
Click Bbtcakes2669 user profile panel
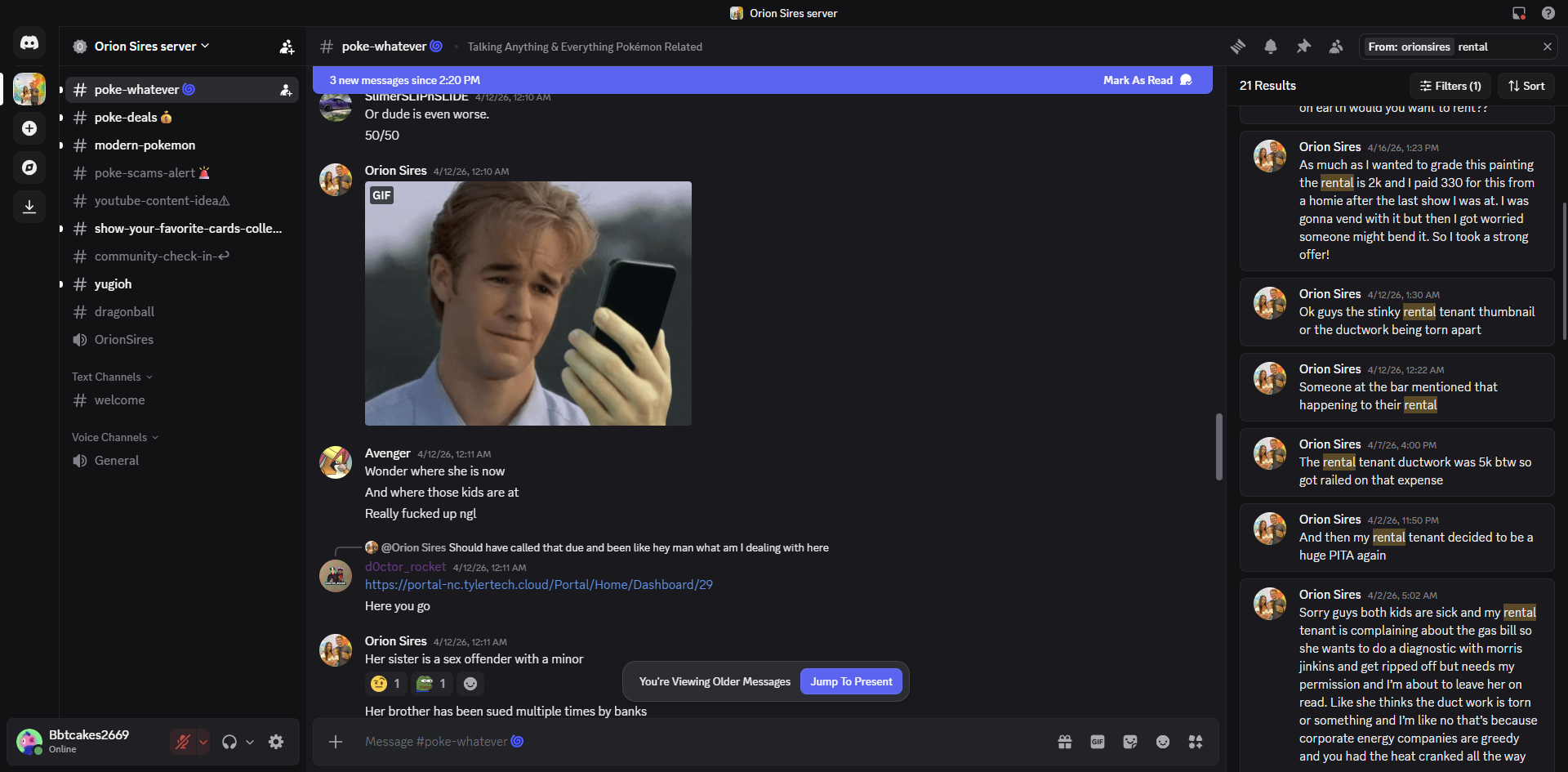[x=87, y=742]
